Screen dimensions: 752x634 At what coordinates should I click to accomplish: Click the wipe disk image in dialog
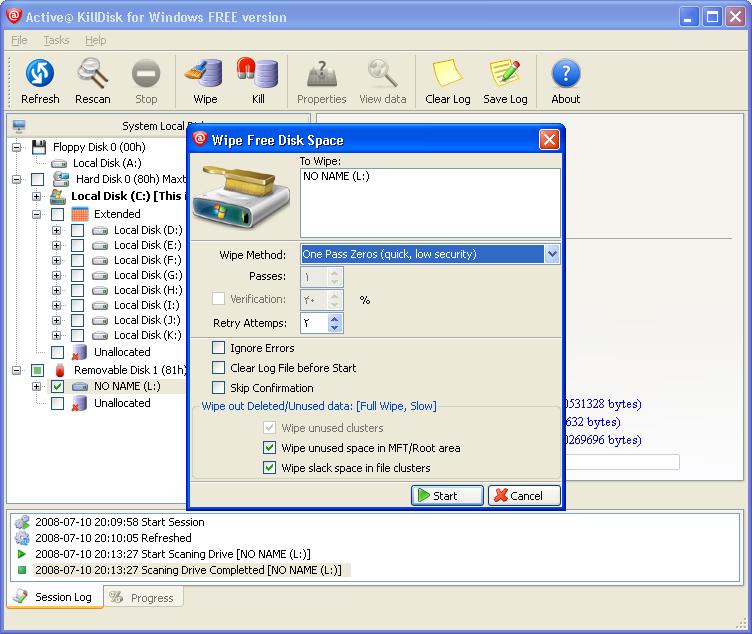pos(241,196)
